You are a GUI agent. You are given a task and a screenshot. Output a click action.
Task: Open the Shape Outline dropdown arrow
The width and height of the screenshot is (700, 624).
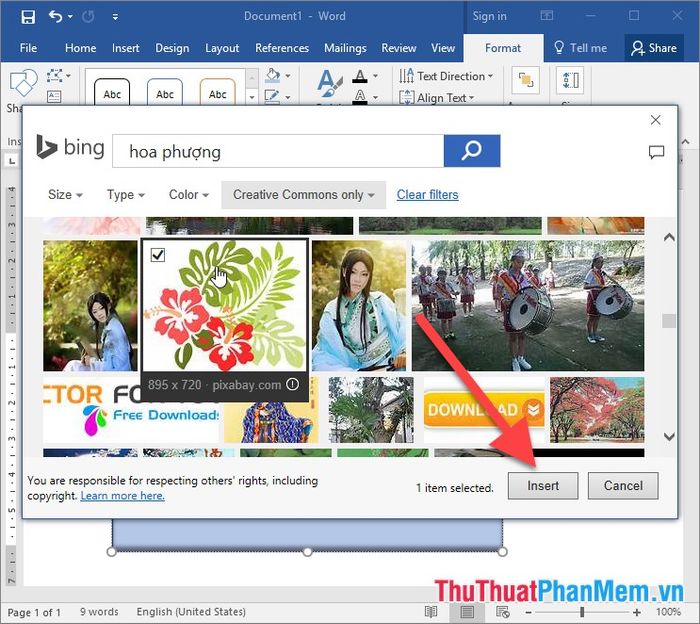click(288, 97)
